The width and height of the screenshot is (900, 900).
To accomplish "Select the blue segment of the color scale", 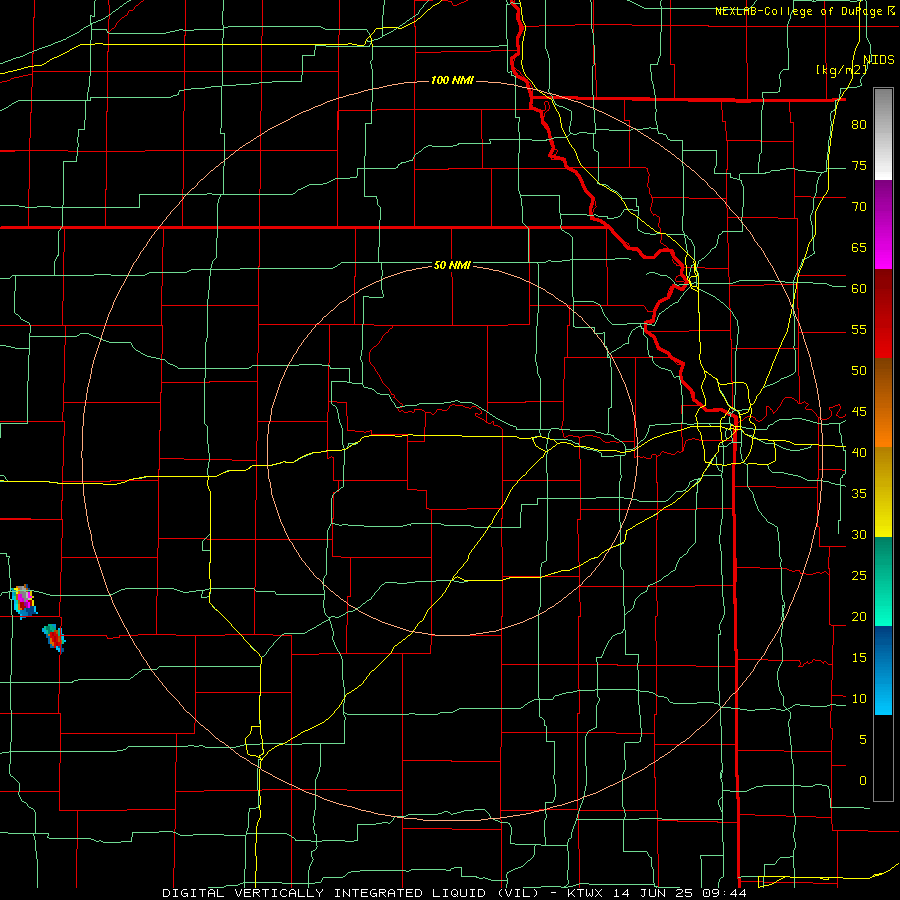I will point(883,670).
